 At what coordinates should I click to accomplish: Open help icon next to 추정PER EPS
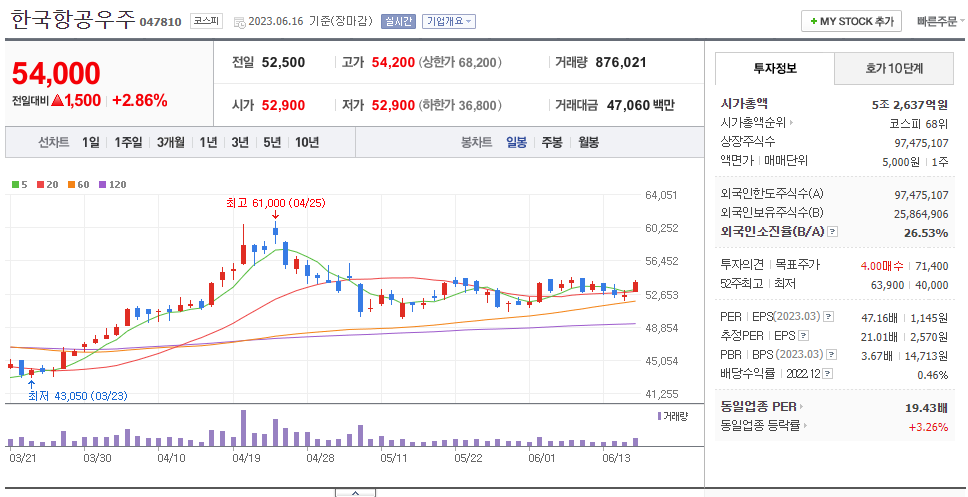[803, 336]
